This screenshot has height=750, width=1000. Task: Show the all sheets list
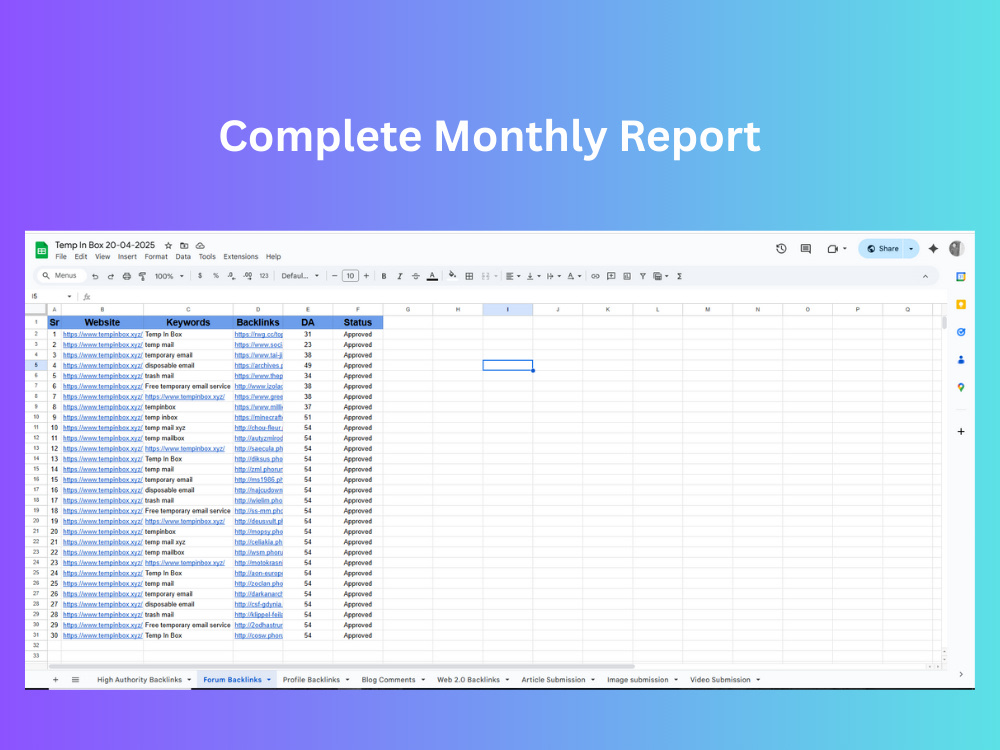[x=75, y=680]
